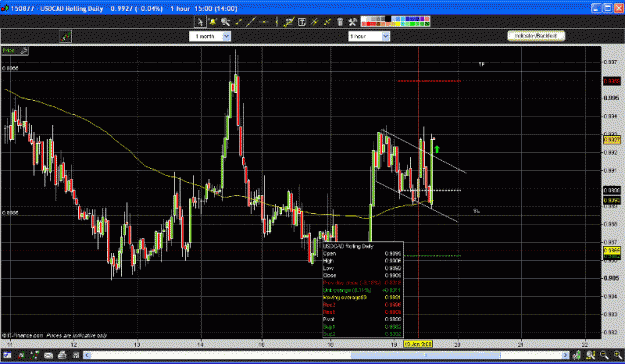Send chart by email envelope icon
This screenshot has height=364, width=625.
coord(48,356)
